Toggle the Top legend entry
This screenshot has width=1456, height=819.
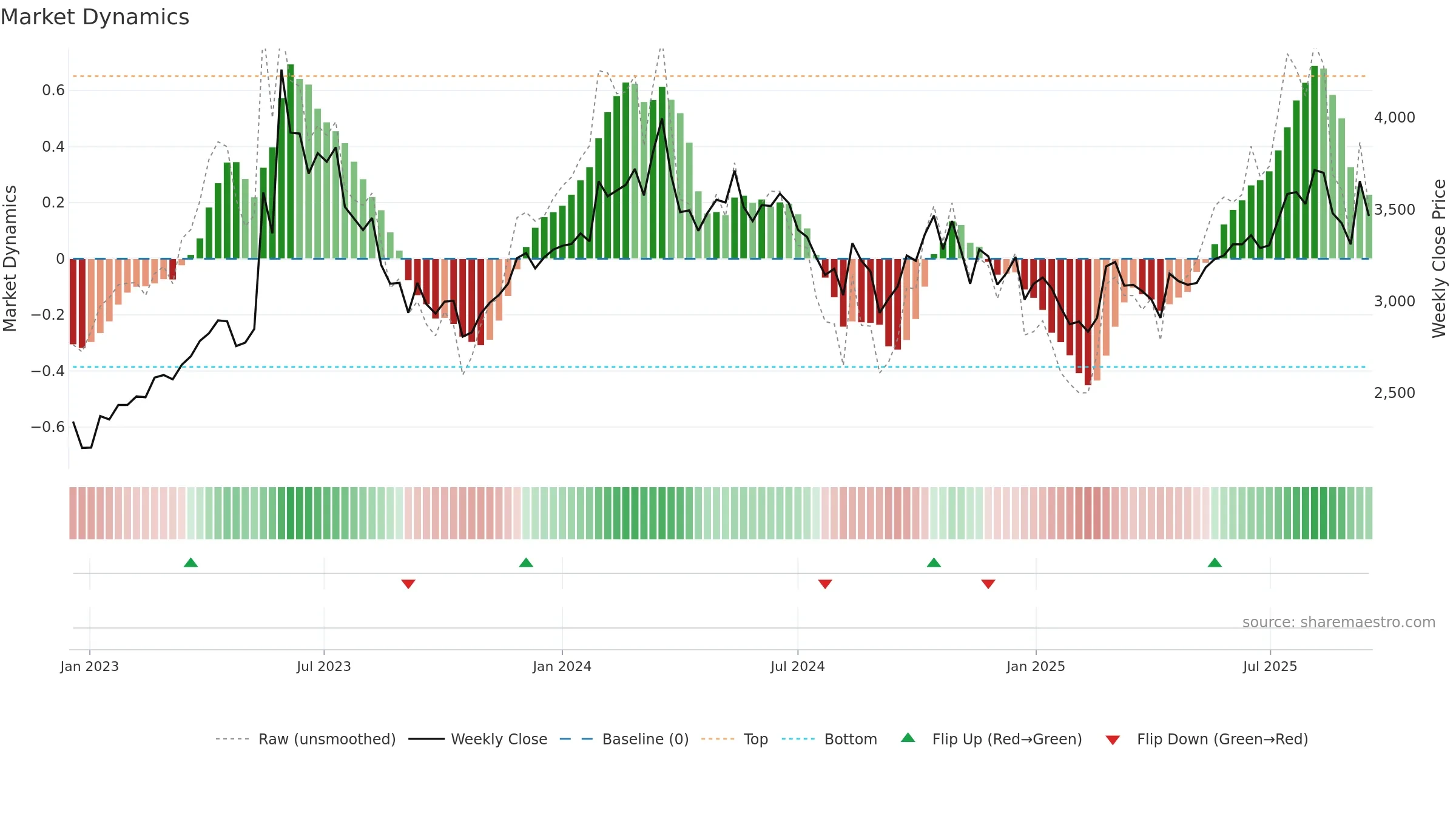[734, 739]
